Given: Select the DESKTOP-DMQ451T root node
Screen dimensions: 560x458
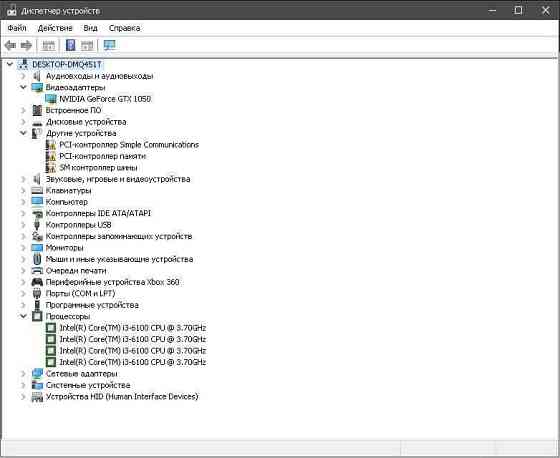Looking at the screenshot, I should (67, 65).
